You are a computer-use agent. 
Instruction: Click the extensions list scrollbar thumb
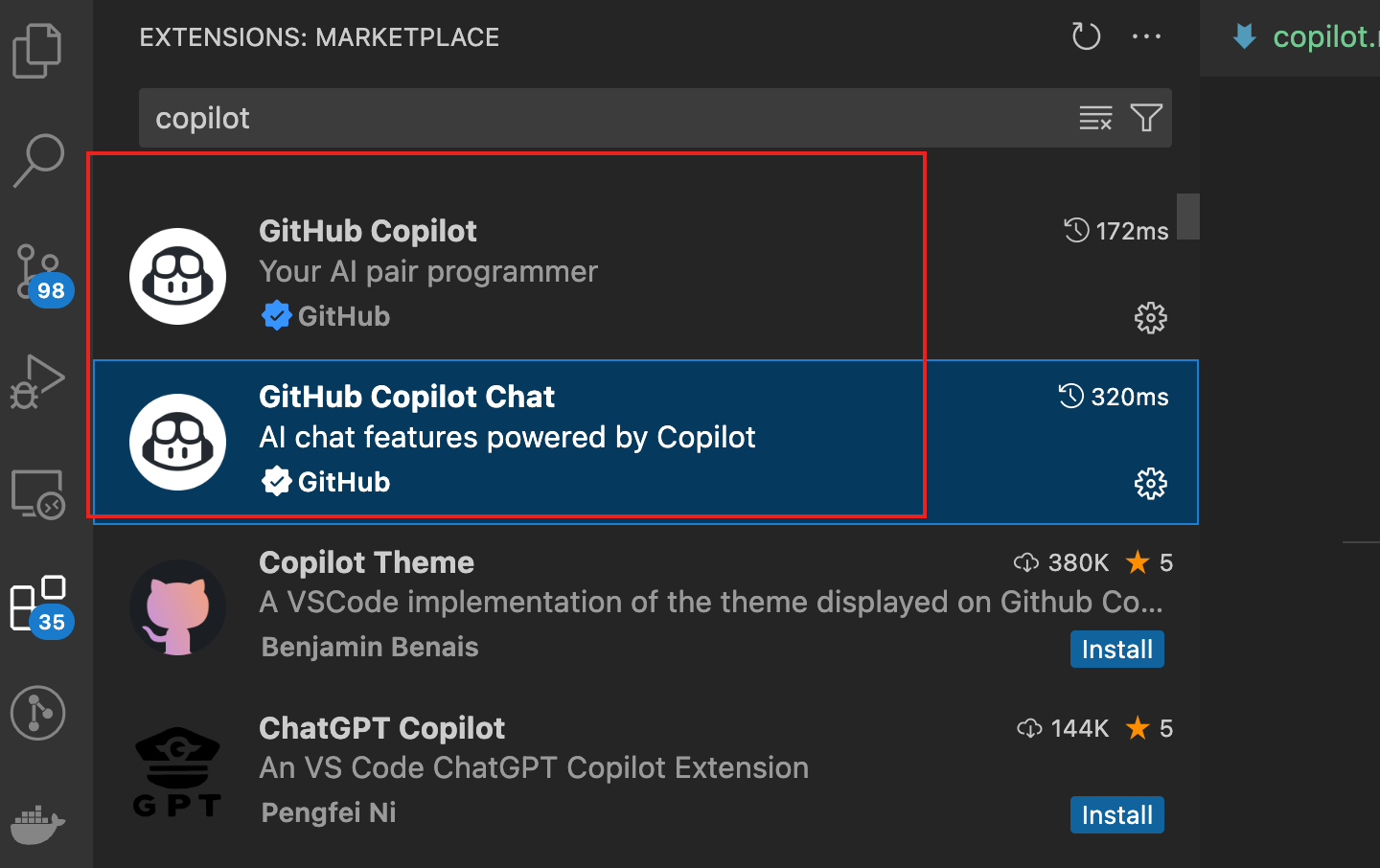(1188, 217)
